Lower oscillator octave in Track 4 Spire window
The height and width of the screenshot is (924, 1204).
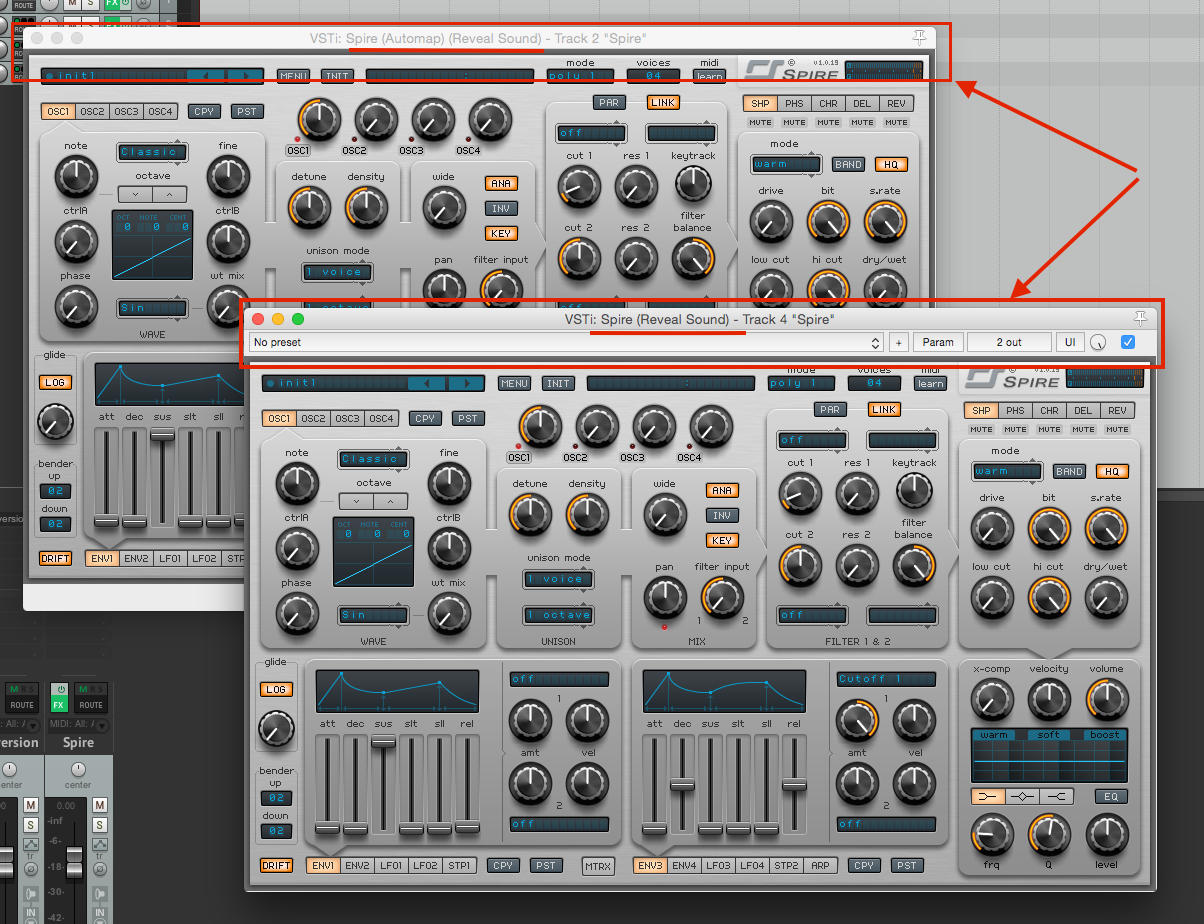click(x=355, y=501)
